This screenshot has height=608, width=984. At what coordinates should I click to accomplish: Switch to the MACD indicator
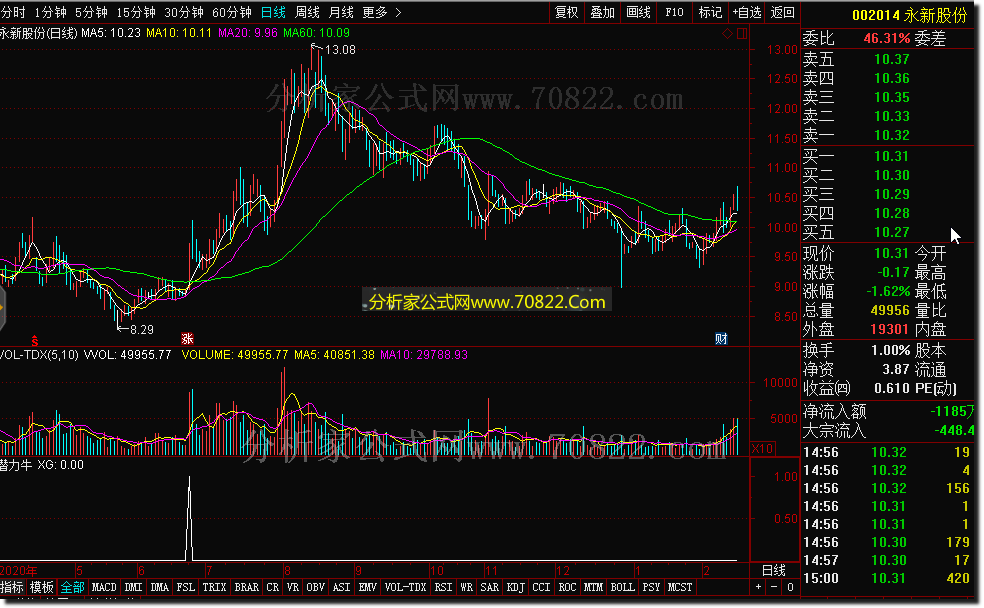click(104, 587)
